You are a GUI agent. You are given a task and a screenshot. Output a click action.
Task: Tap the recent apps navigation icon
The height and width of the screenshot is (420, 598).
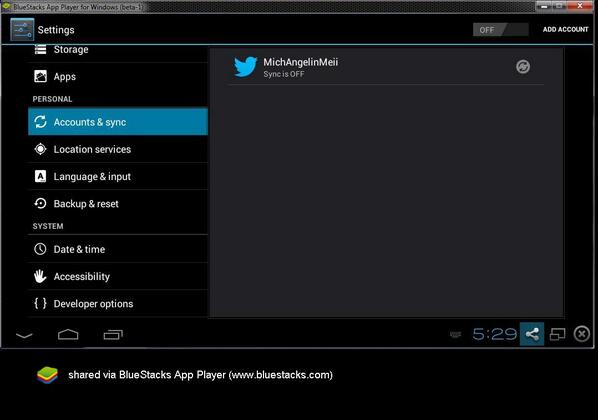click(x=113, y=335)
